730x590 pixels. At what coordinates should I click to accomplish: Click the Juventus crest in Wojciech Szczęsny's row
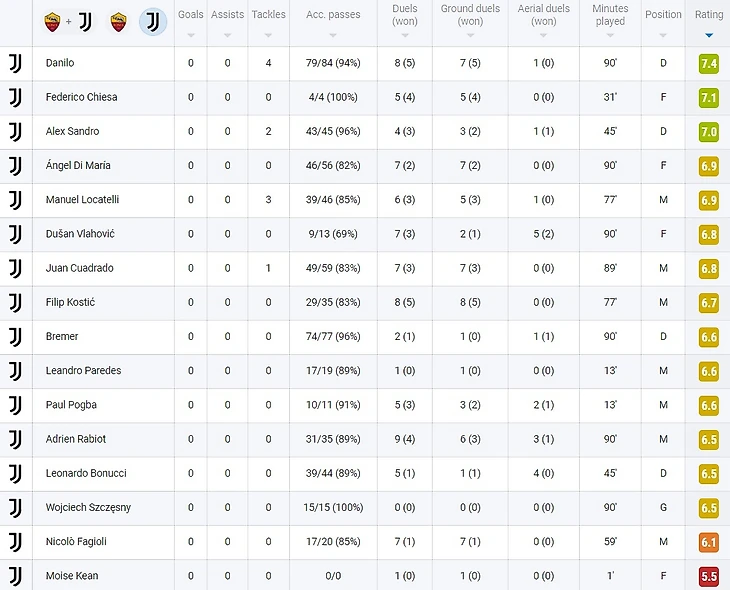[x=15, y=508]
